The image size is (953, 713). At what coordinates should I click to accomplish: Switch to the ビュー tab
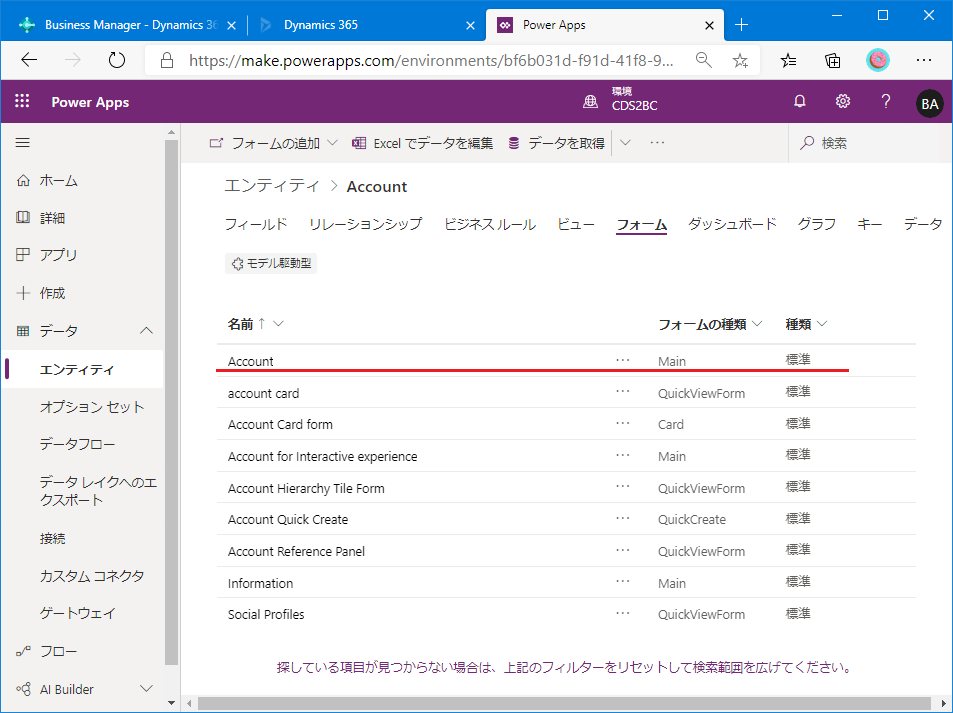576,224
